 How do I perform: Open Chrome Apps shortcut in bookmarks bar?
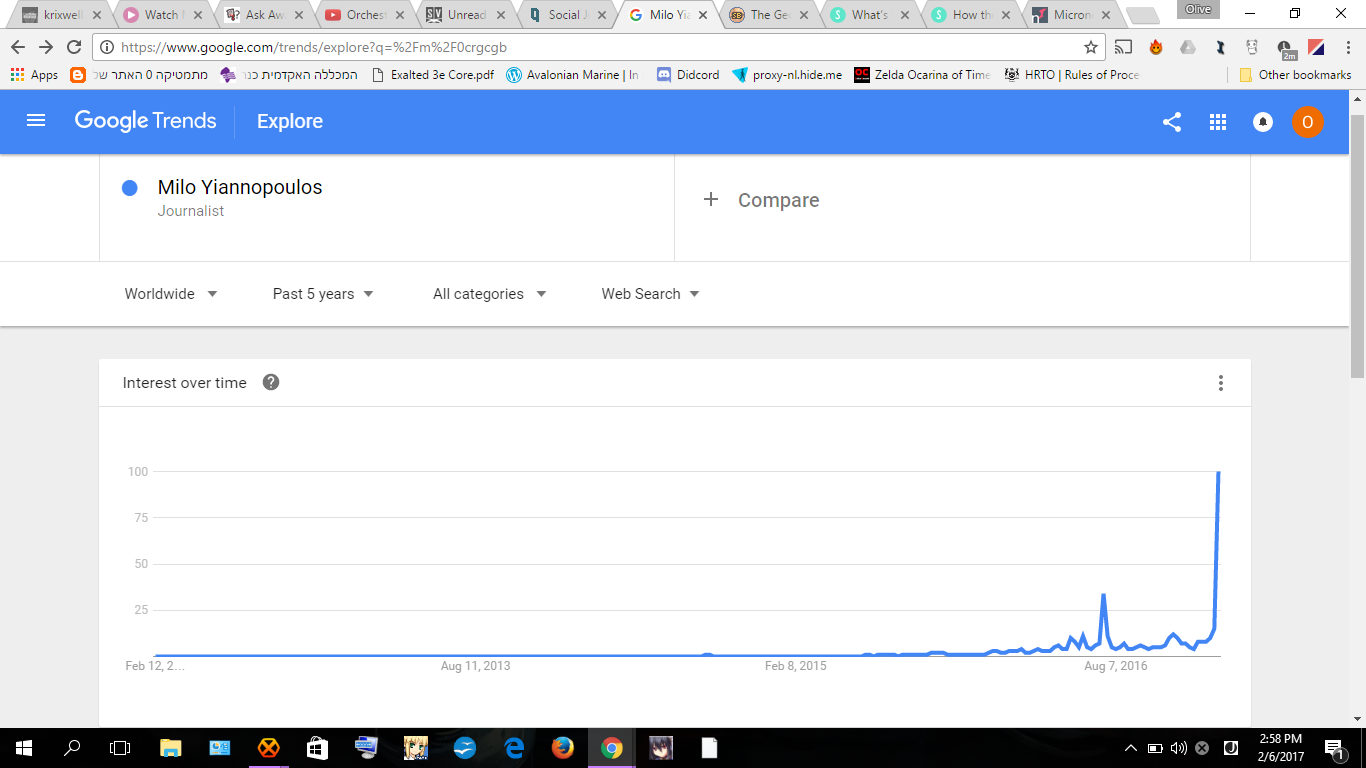tap(34, 75)
